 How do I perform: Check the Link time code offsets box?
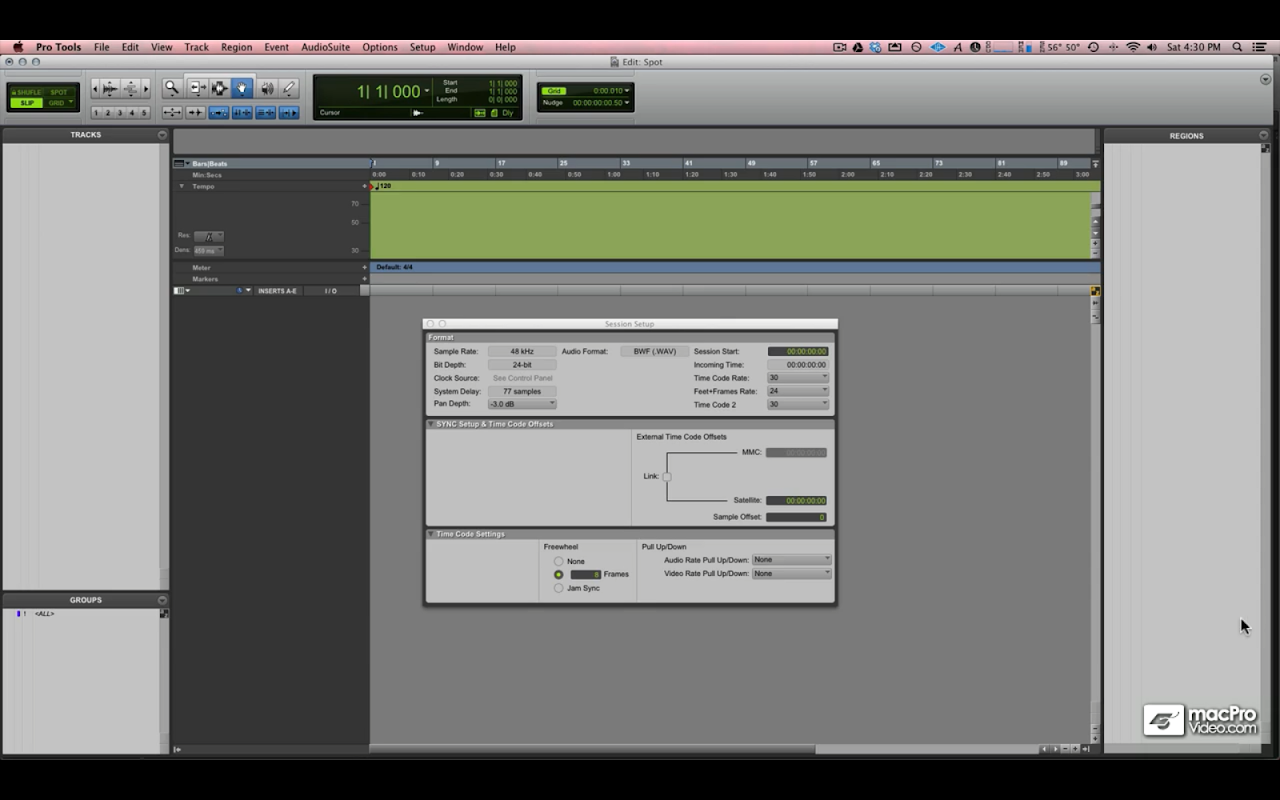coord(667,476)
